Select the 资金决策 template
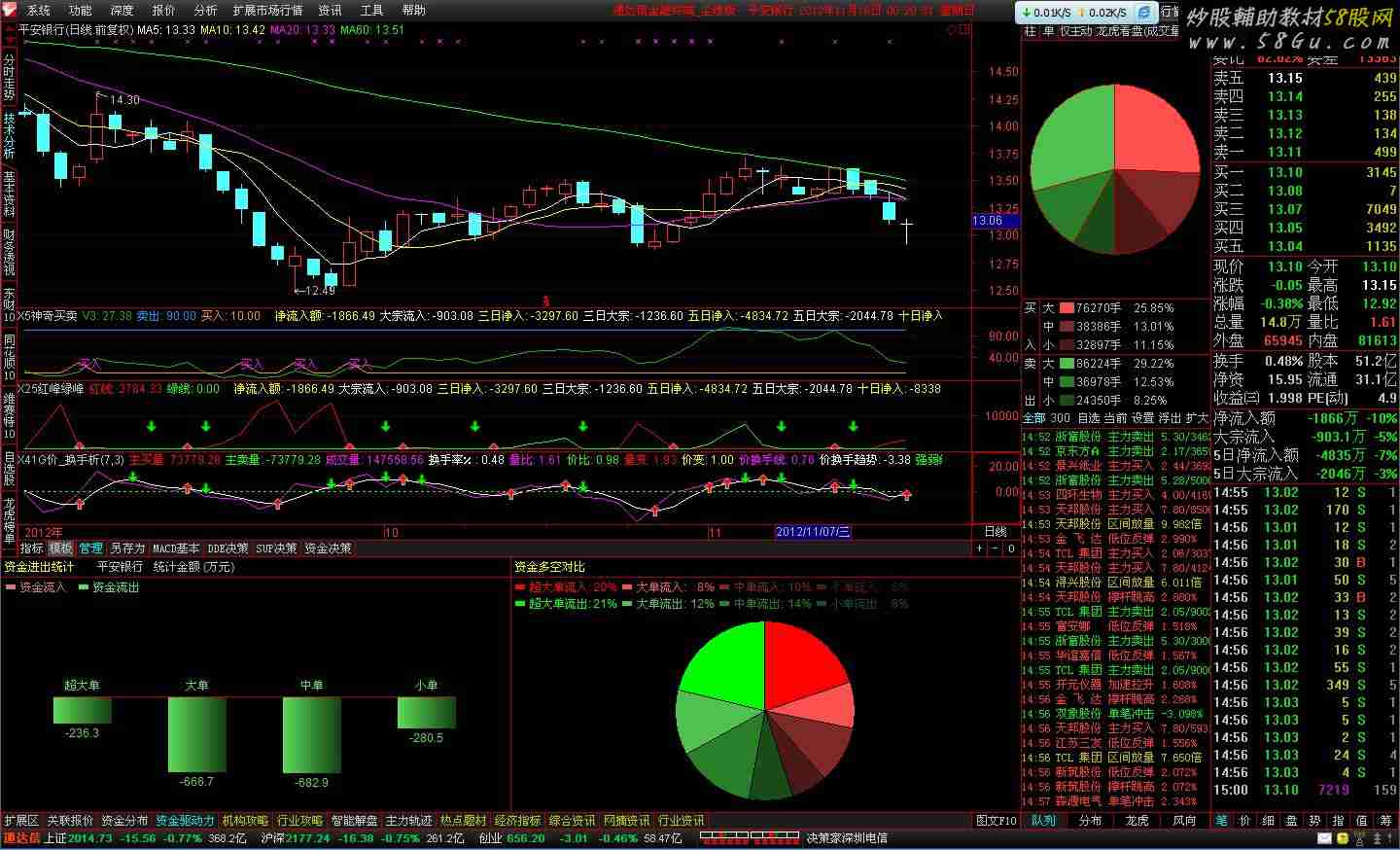 (328, 549)
